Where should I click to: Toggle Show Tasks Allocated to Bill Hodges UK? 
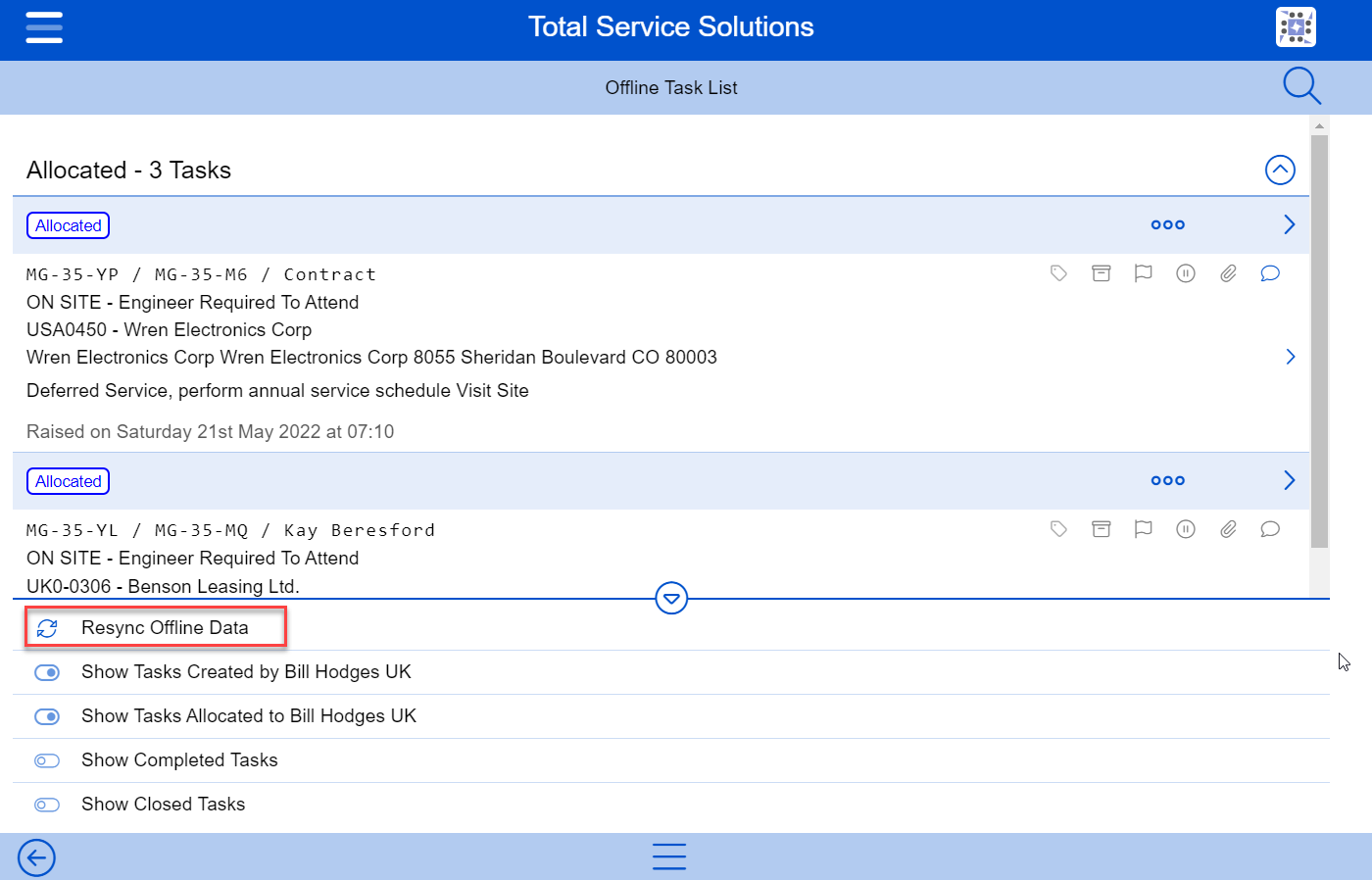(x=47, y=716)
